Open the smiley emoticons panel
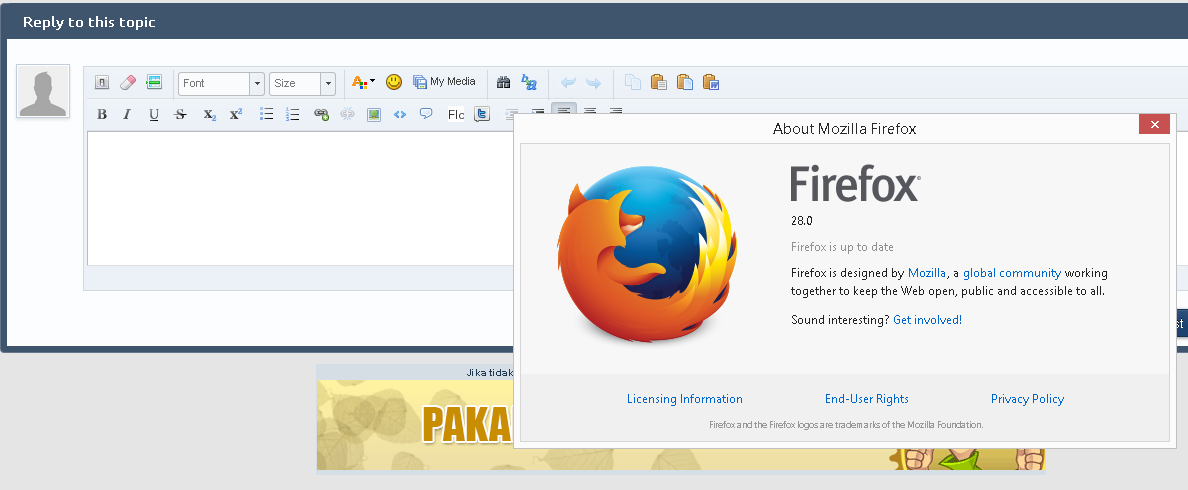1188x490 pixels. pos(394,82)
